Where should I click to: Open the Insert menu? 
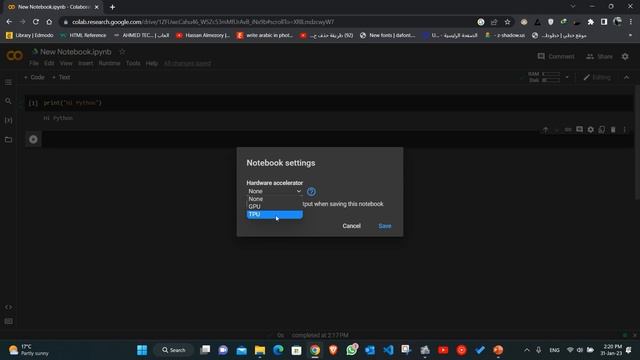click(x=85, y=63)
